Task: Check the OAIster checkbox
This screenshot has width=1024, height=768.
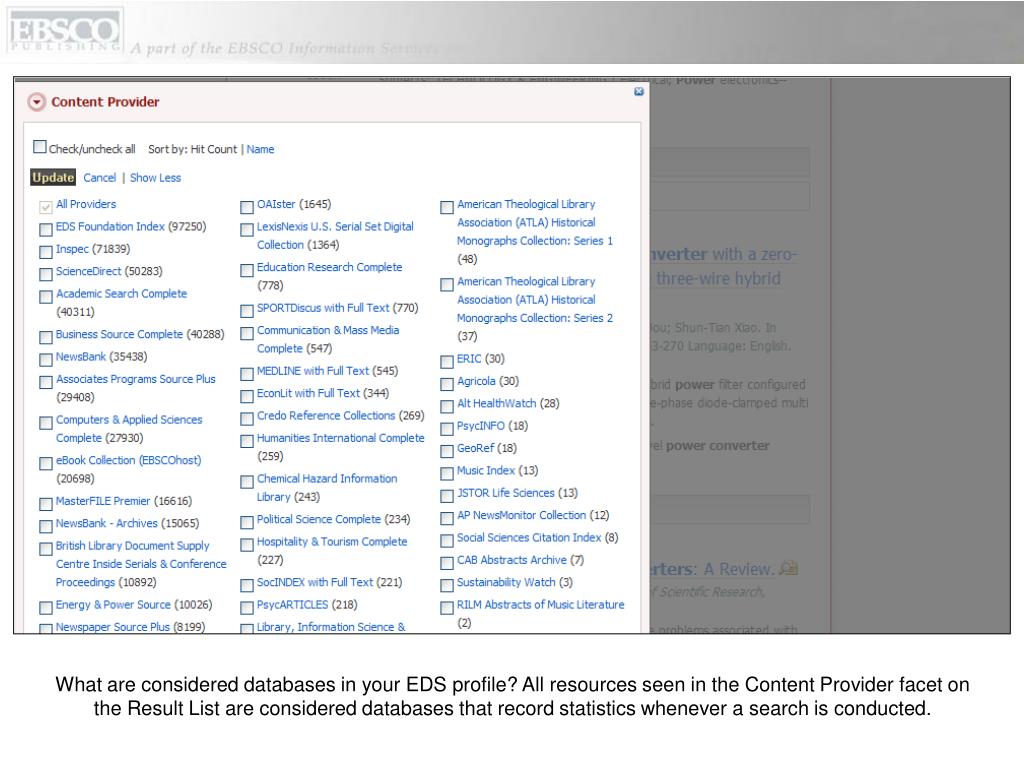Action: [x=247, y=207]
